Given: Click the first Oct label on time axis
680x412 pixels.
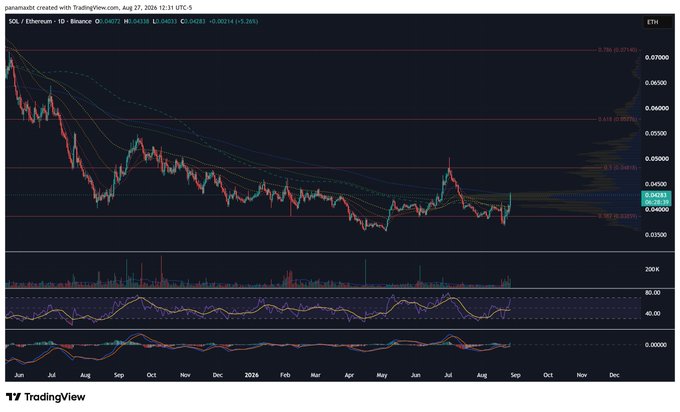Looking at the screenshot, I should pos(151,375).
